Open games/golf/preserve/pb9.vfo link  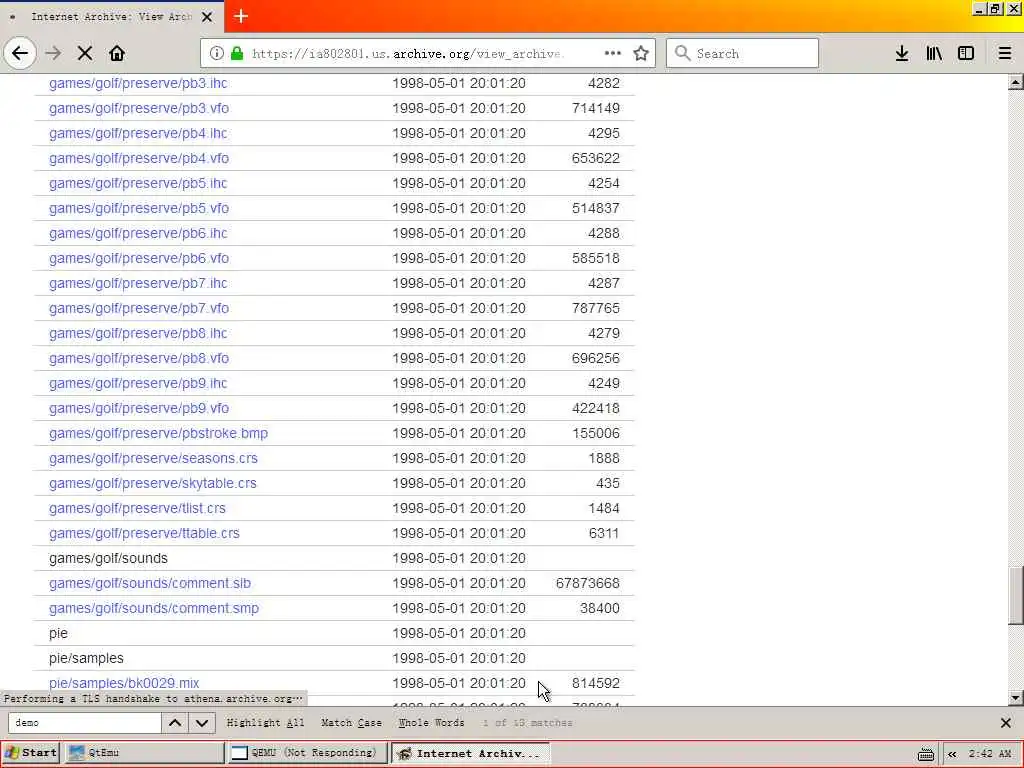tap(138, 408)
